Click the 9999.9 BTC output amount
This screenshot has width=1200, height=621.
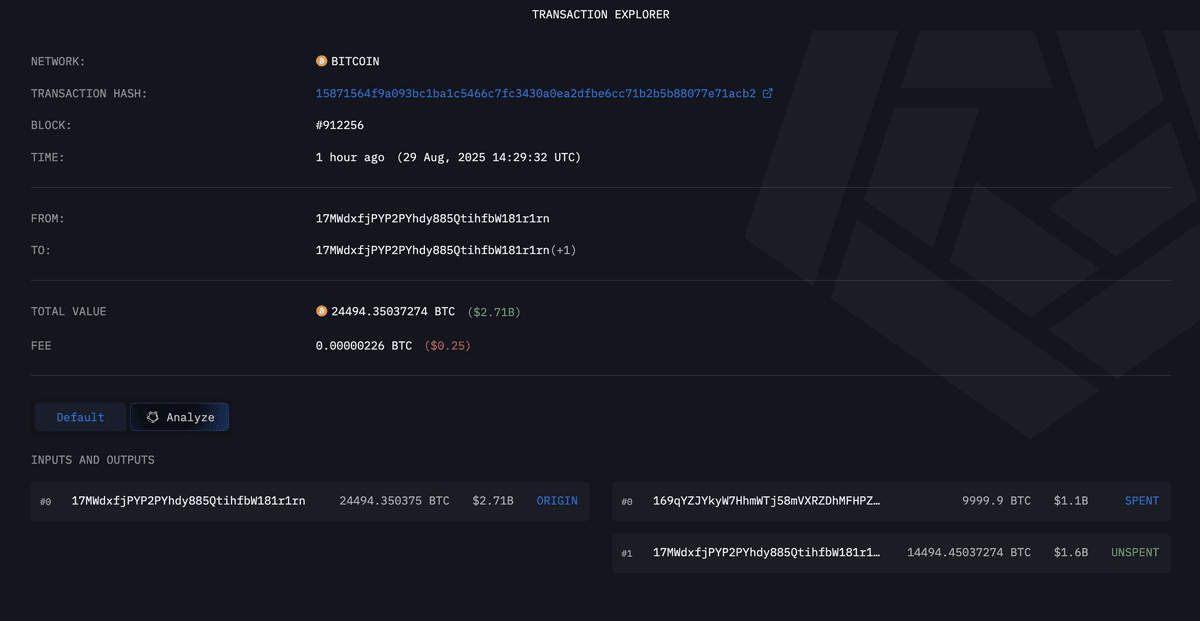pyautogui.click(x=996, y=501)
